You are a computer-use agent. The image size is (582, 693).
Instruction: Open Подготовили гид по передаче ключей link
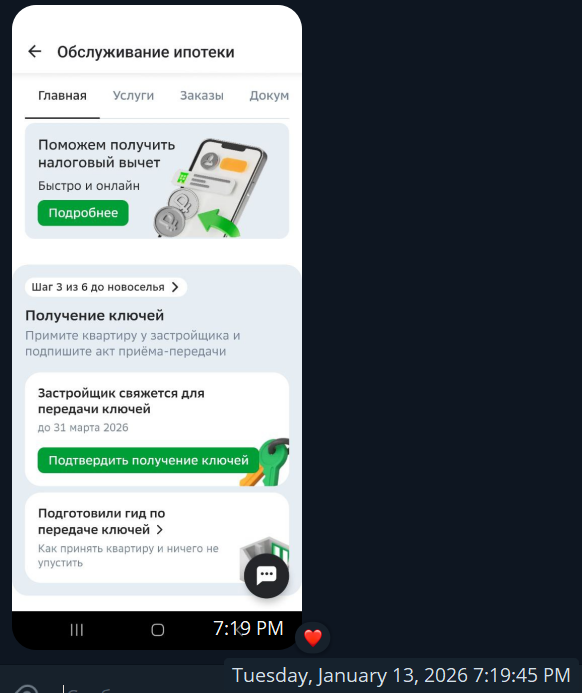point(102,522)
